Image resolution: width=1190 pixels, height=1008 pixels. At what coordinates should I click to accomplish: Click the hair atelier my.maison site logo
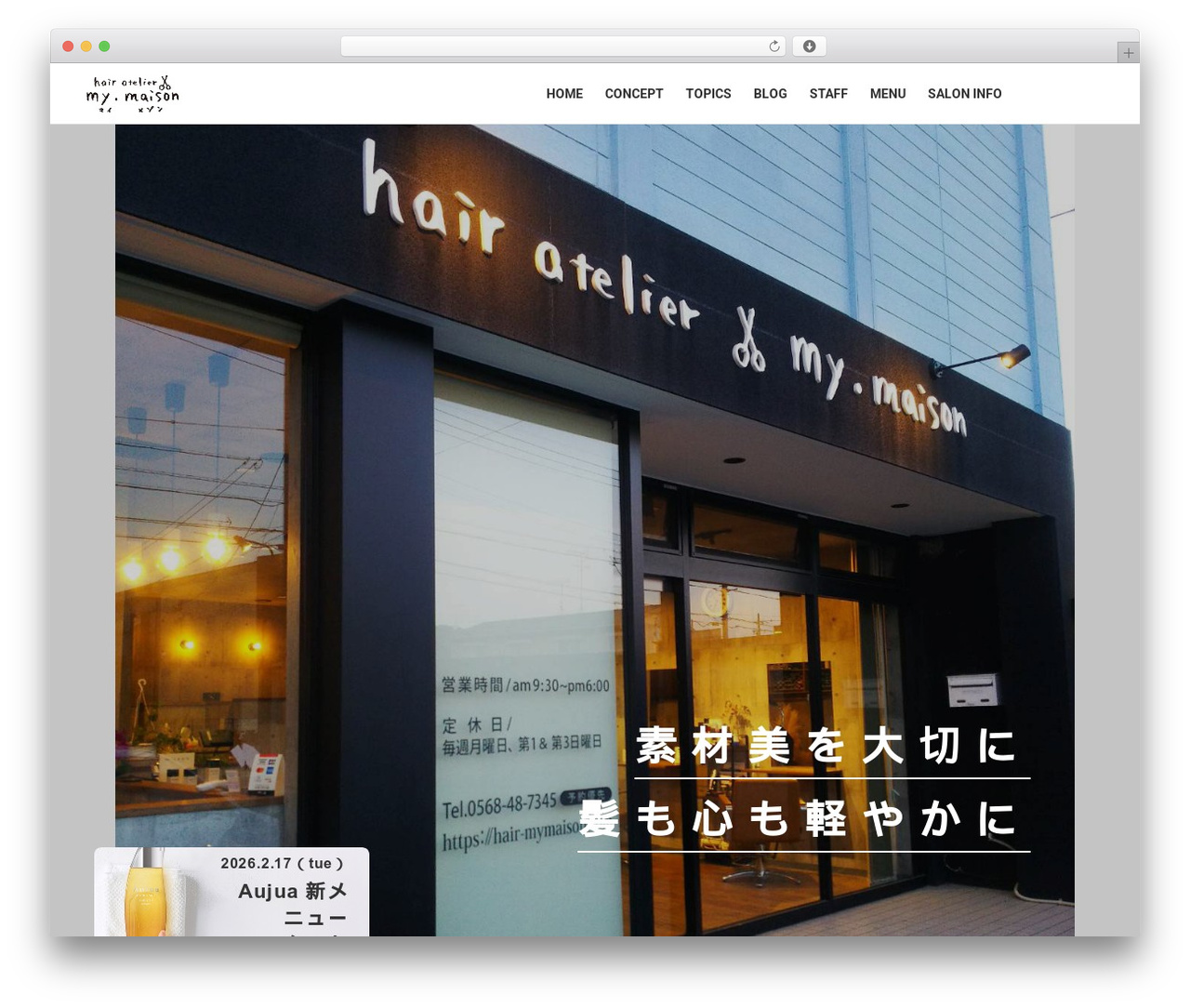click(x=133, y=94)
